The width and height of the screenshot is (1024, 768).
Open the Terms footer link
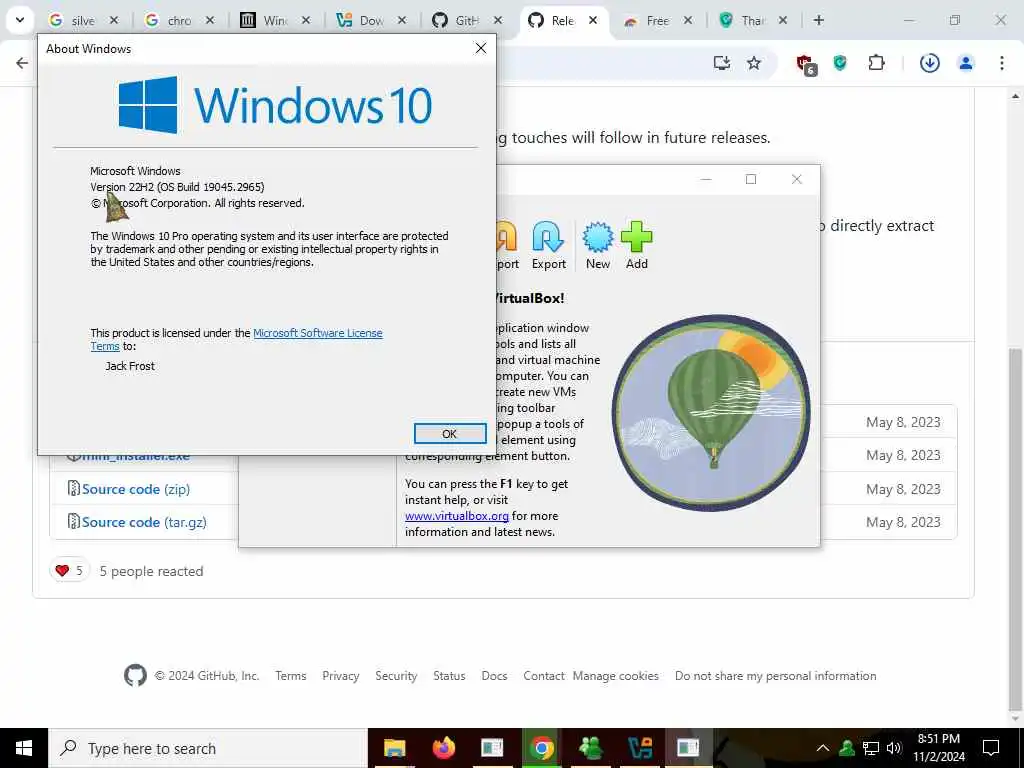point(291,676)
